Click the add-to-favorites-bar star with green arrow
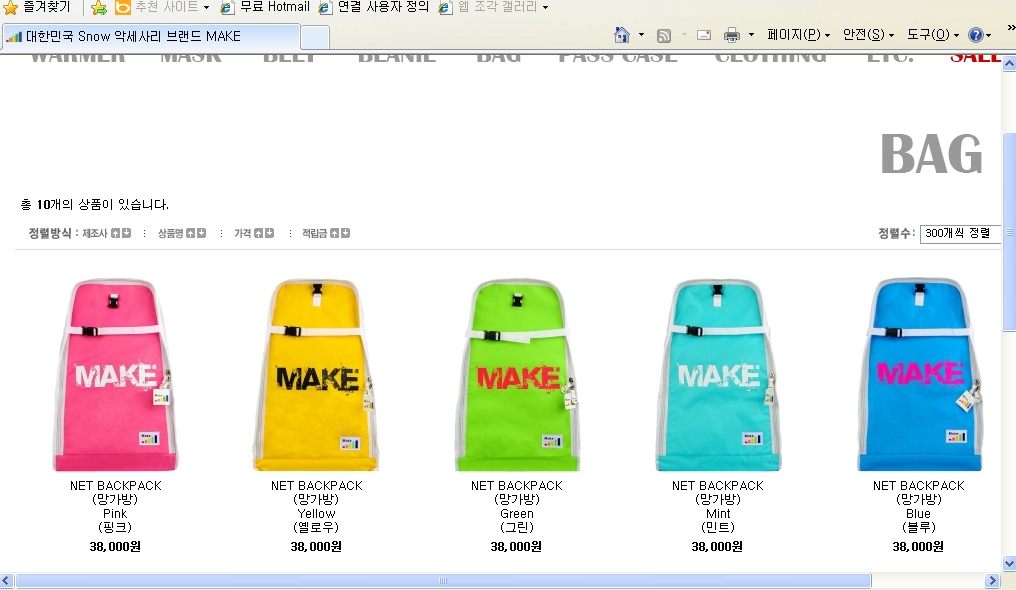 pyautogui.click(x=98, y=8)
